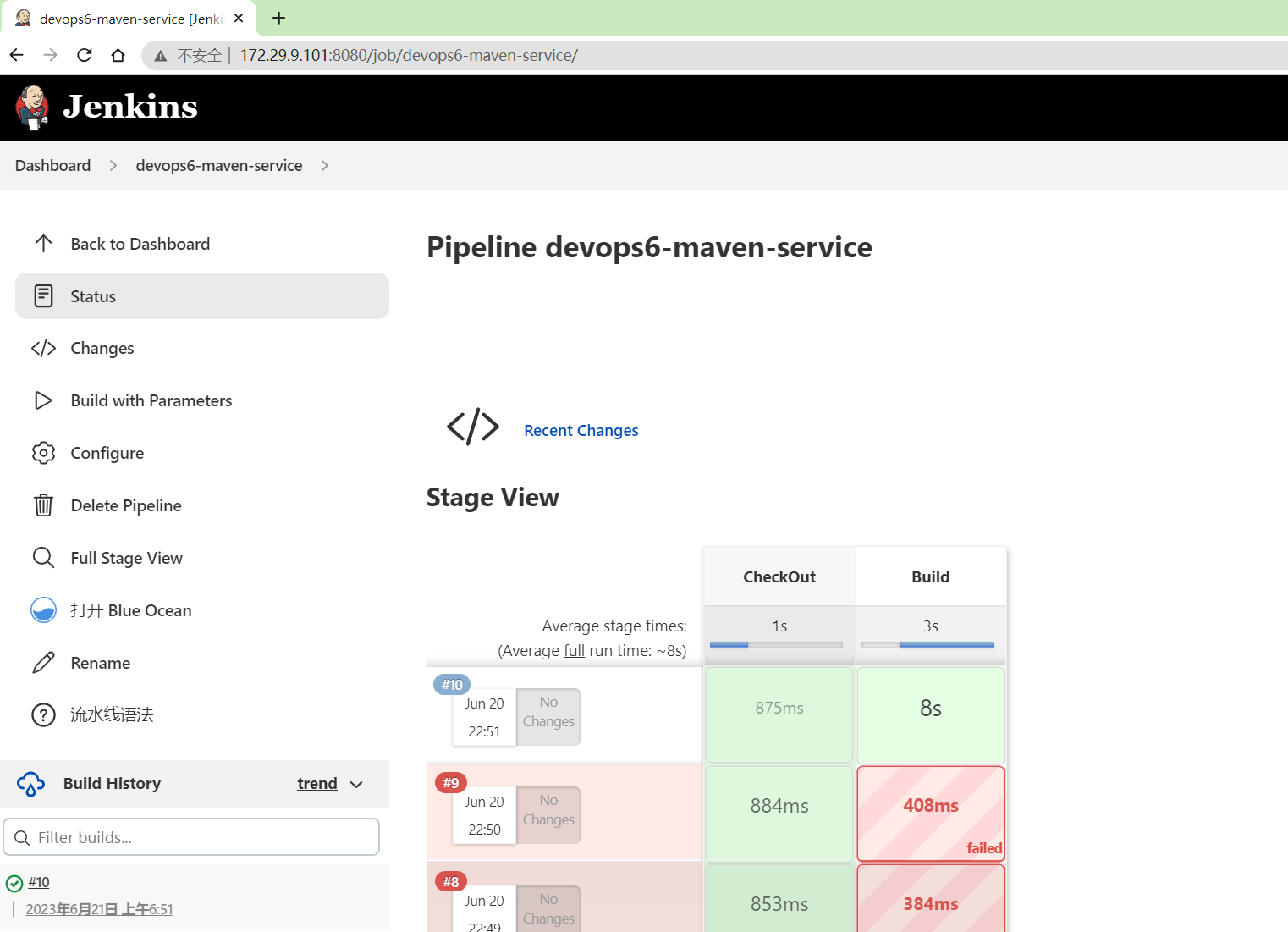Click the Back to Dashboard up-arrow icon

click(x=44, y=244)
